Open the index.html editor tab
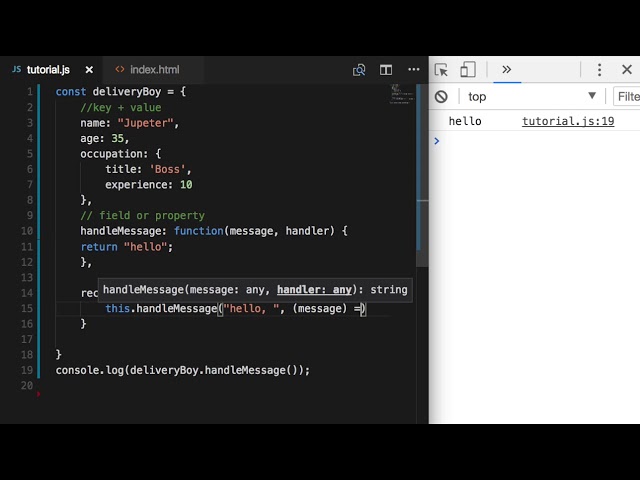The width and height of the screenshot is (640, 480). point(154,70)
